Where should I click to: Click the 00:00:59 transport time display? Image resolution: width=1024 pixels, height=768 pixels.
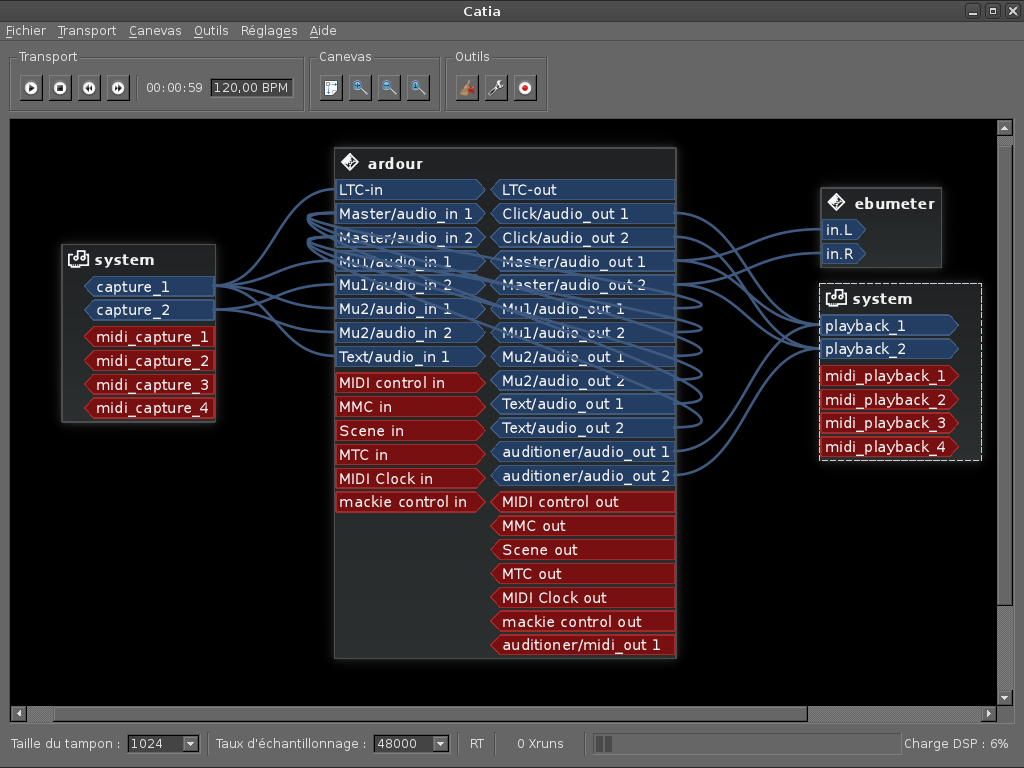tap(174, 88)
